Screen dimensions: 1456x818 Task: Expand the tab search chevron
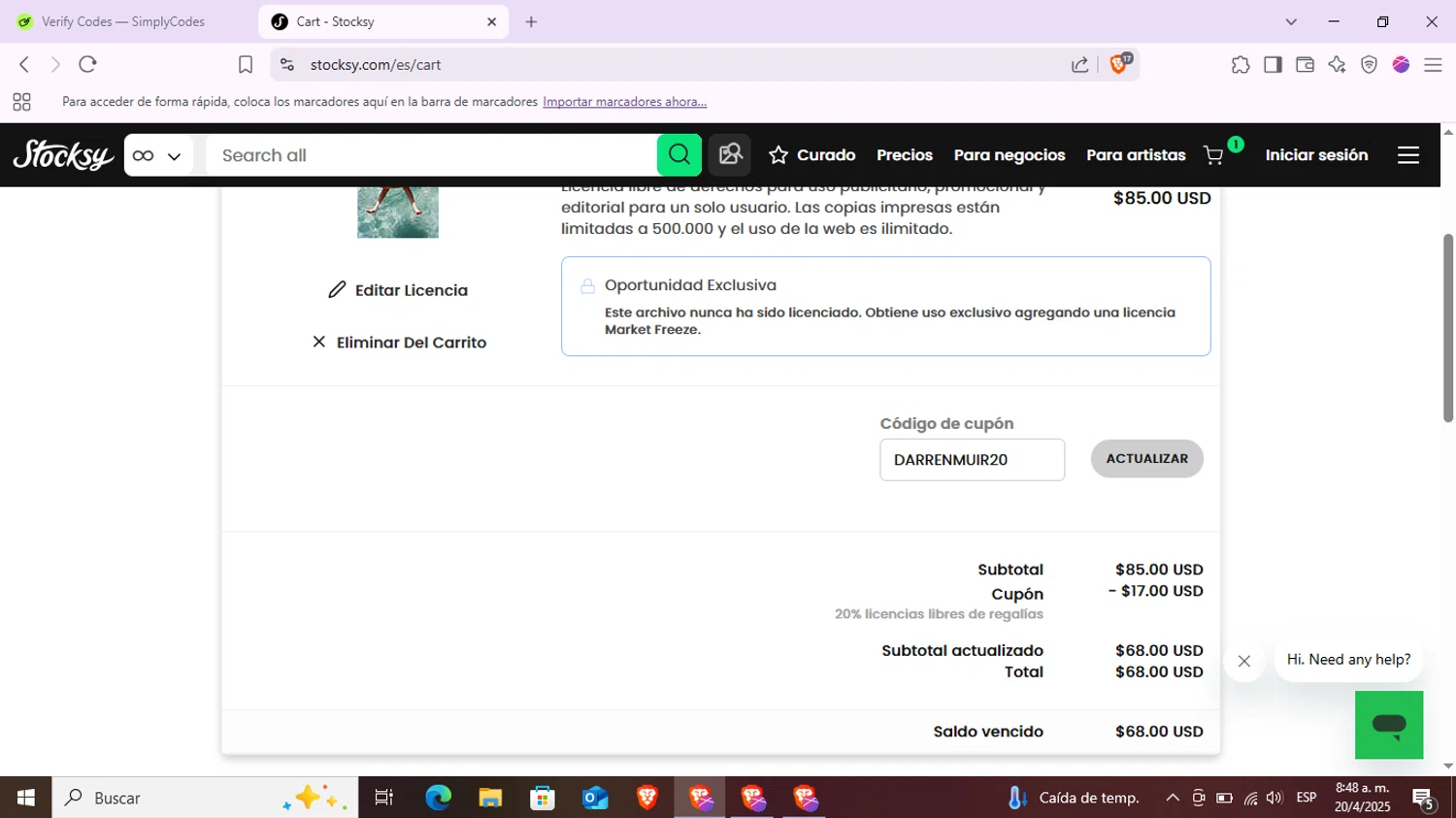pos(1291,21)
